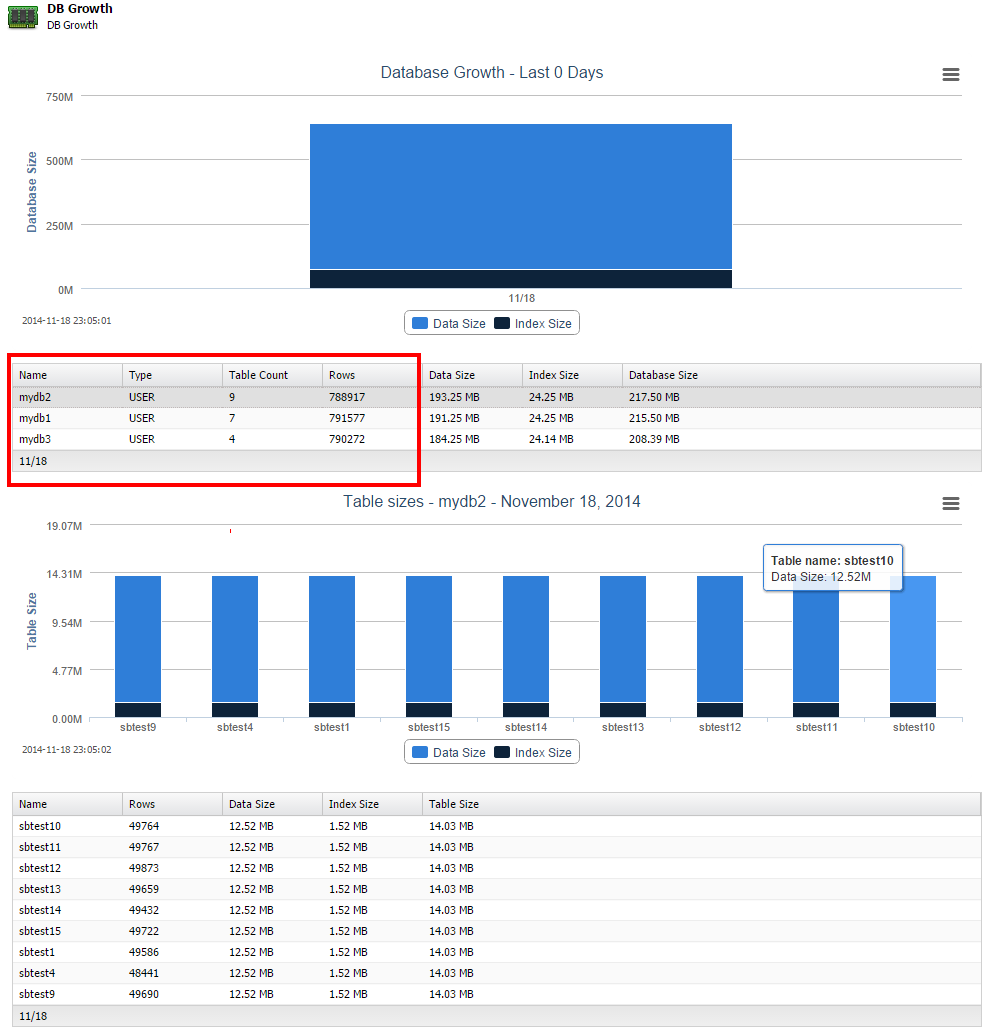Sort databases by Table Count column
The image size is (991, 1034).
[258, 375]
